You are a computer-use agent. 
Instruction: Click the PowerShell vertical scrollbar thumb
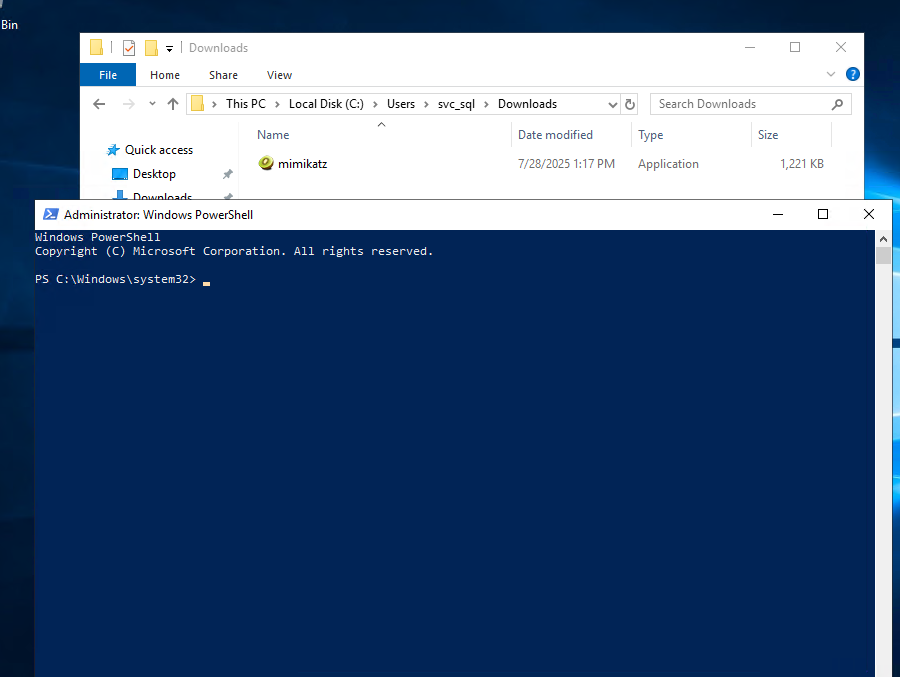click(x=883, y=256)
